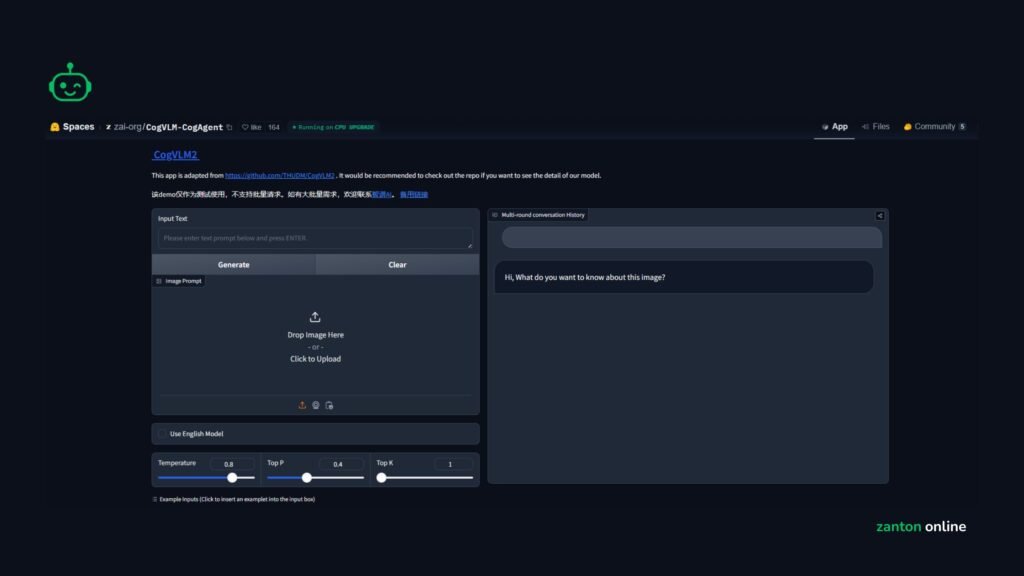Screen dimensions: 1024x576
Task: Open the CogVLM2 heading link
Action: click(x=176, y=155)
